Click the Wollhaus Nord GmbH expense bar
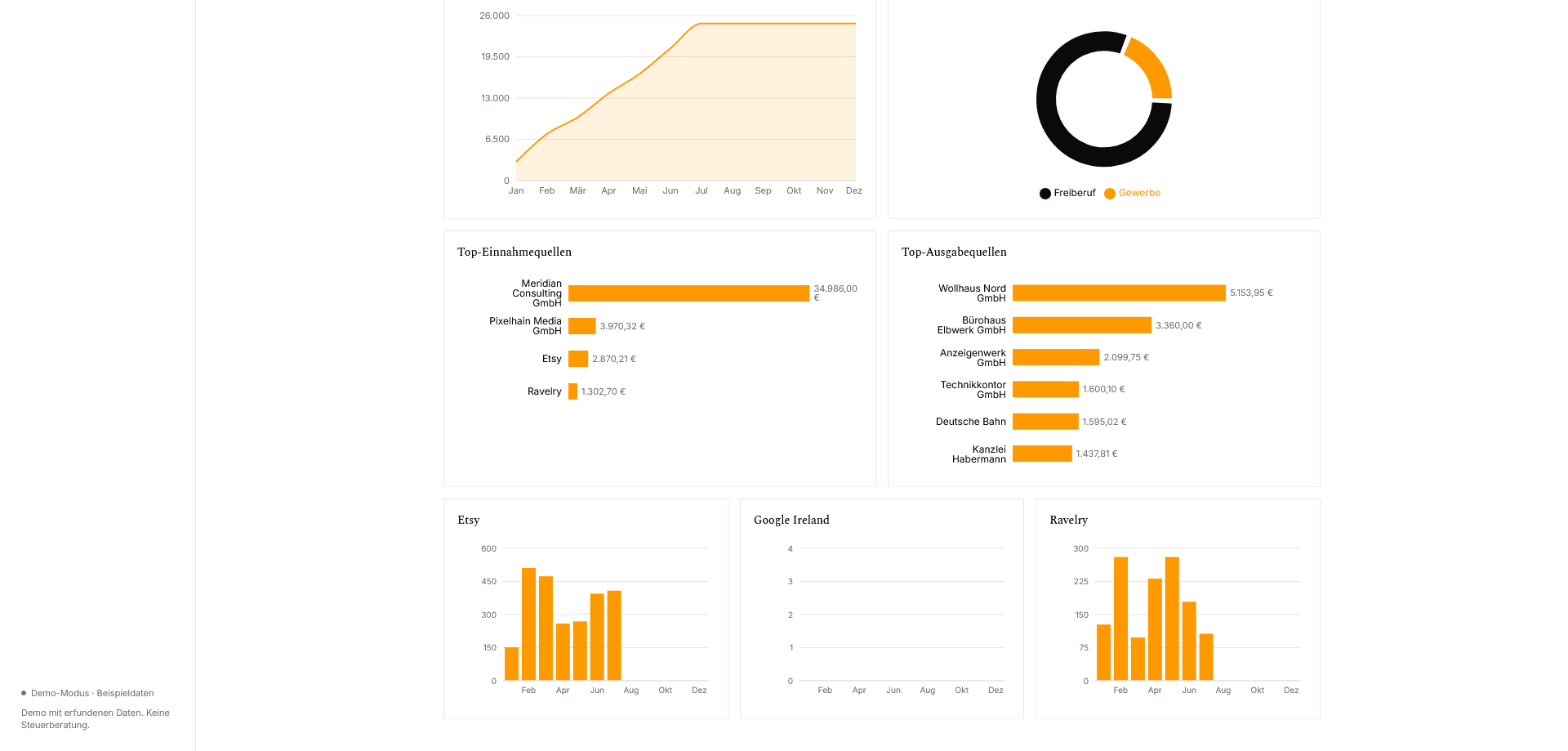 pos(1119,293)
